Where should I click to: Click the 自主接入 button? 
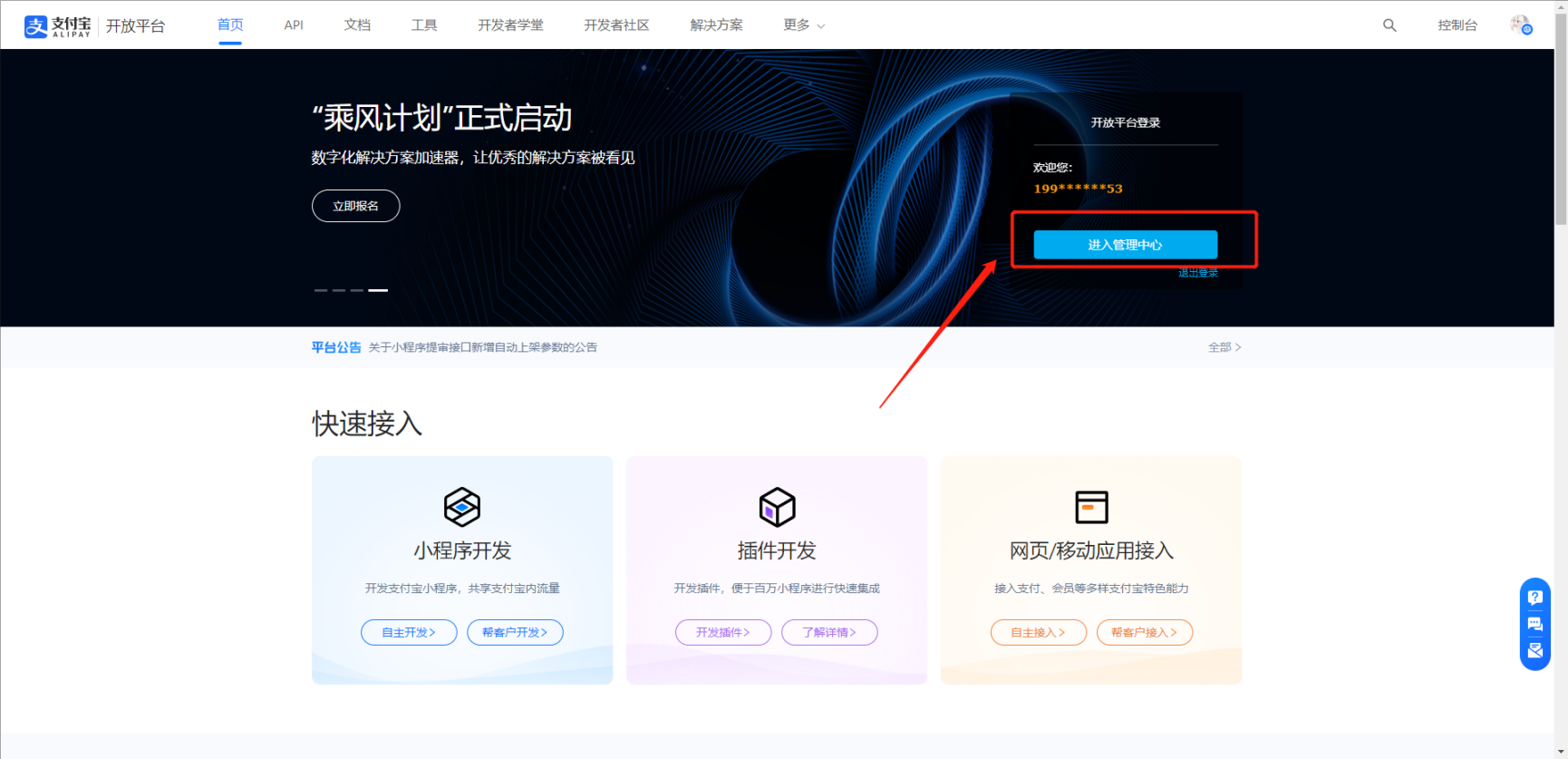(x=1038, y=632)
